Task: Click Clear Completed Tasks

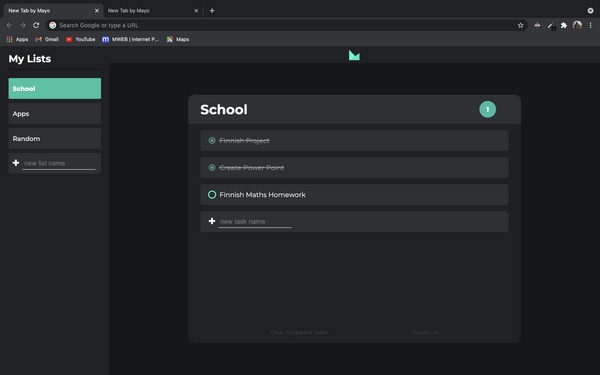Action: point(299,332)
